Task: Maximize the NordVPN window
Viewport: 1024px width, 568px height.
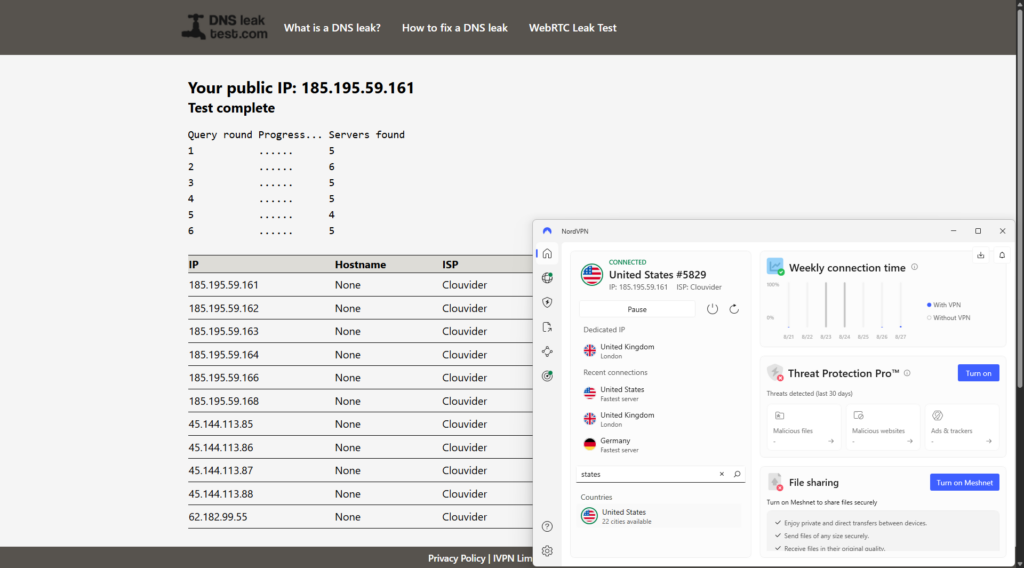Action: coord(978,231)
